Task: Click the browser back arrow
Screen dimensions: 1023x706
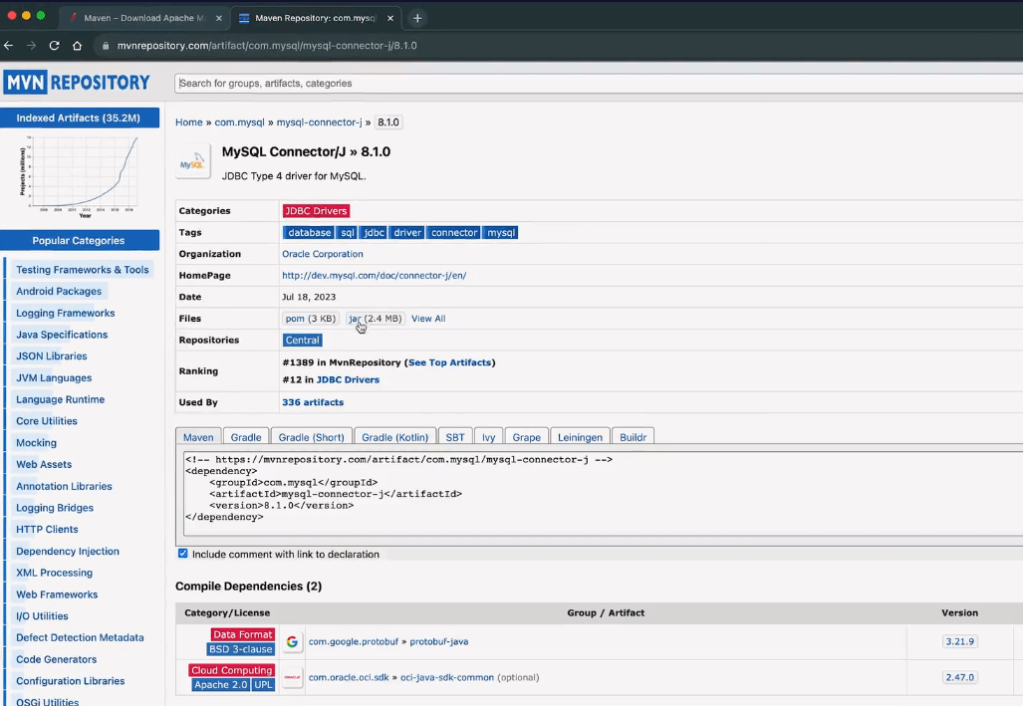Action: [x=8, y=46]
